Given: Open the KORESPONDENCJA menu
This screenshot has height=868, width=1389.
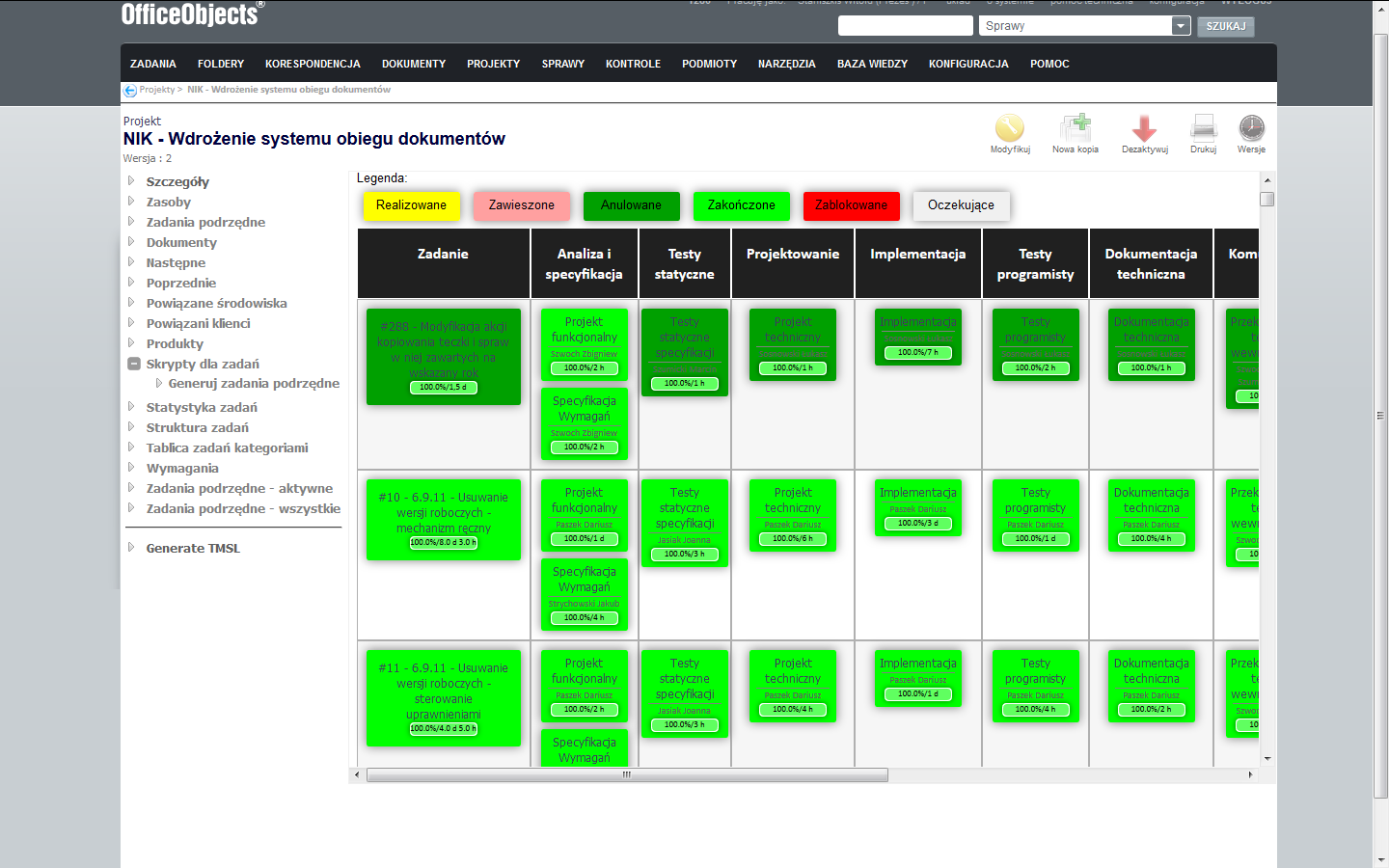Looking at the screenshot, I should click(x=313, y=64).
